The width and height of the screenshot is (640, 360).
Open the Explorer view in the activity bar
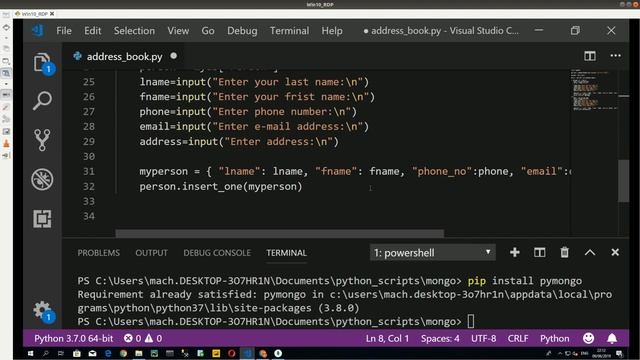click(x=42, y=62)
